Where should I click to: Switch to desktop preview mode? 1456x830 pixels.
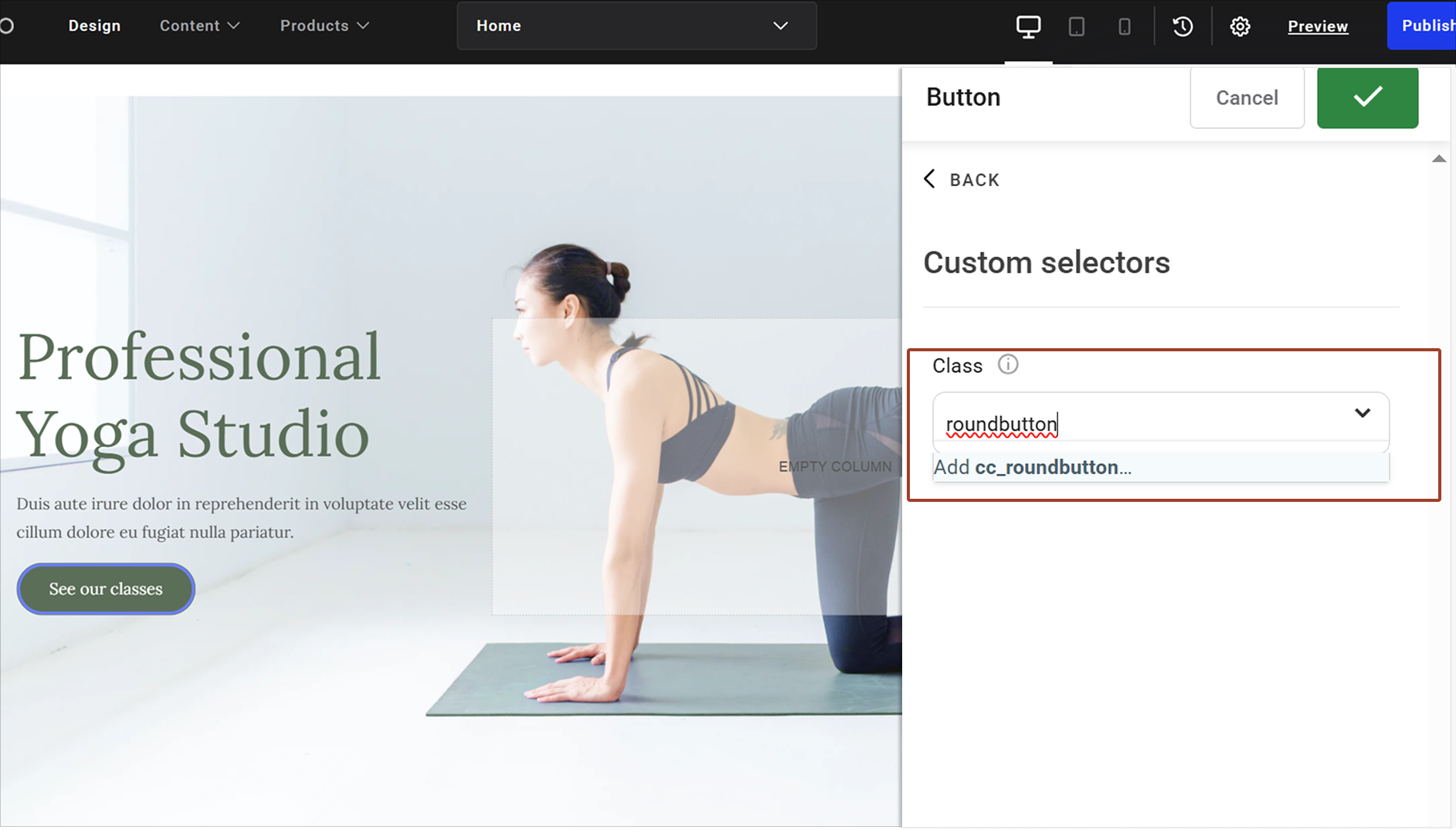(x=1028, y=25)
